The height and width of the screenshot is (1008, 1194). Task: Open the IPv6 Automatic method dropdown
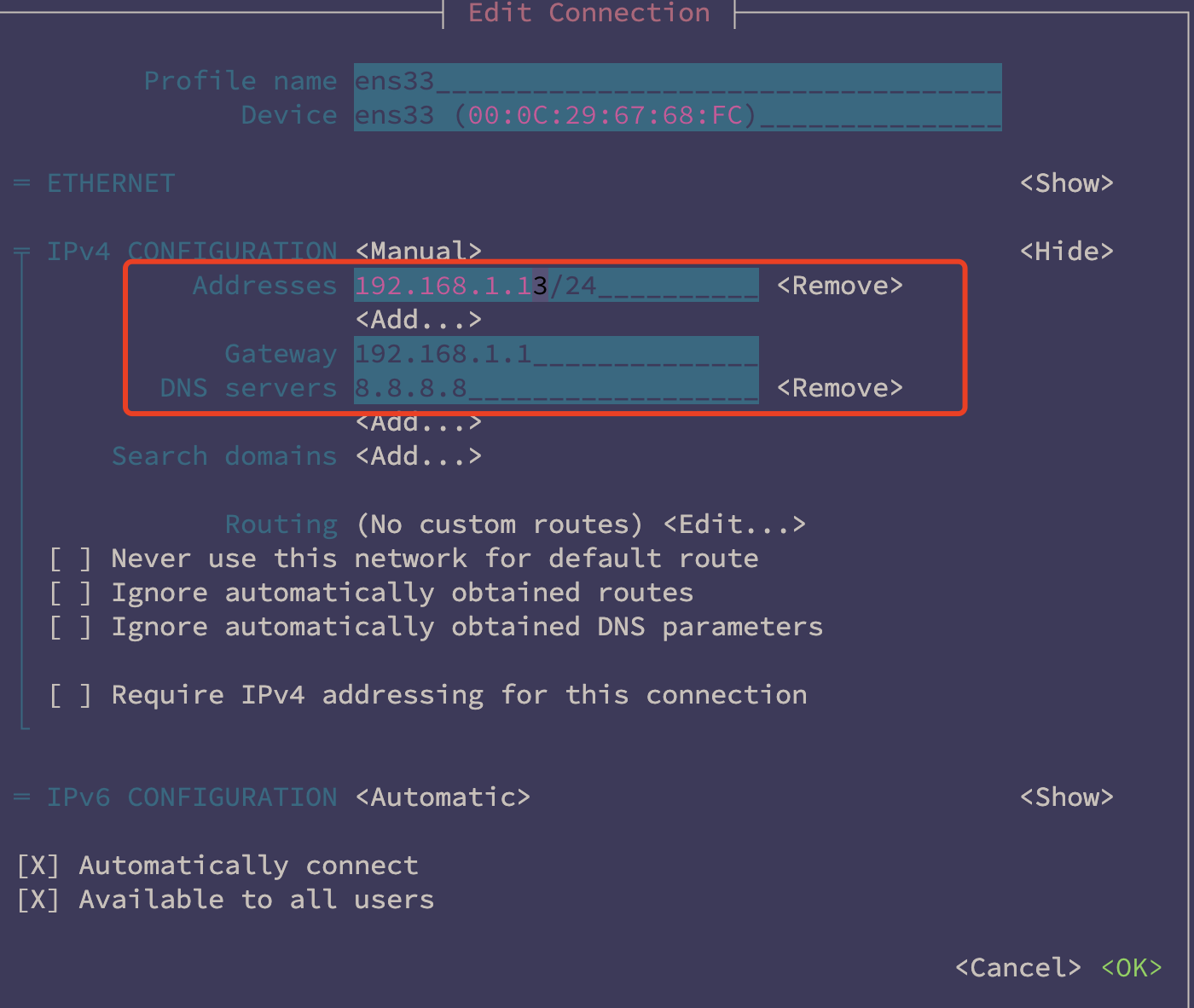443,797
